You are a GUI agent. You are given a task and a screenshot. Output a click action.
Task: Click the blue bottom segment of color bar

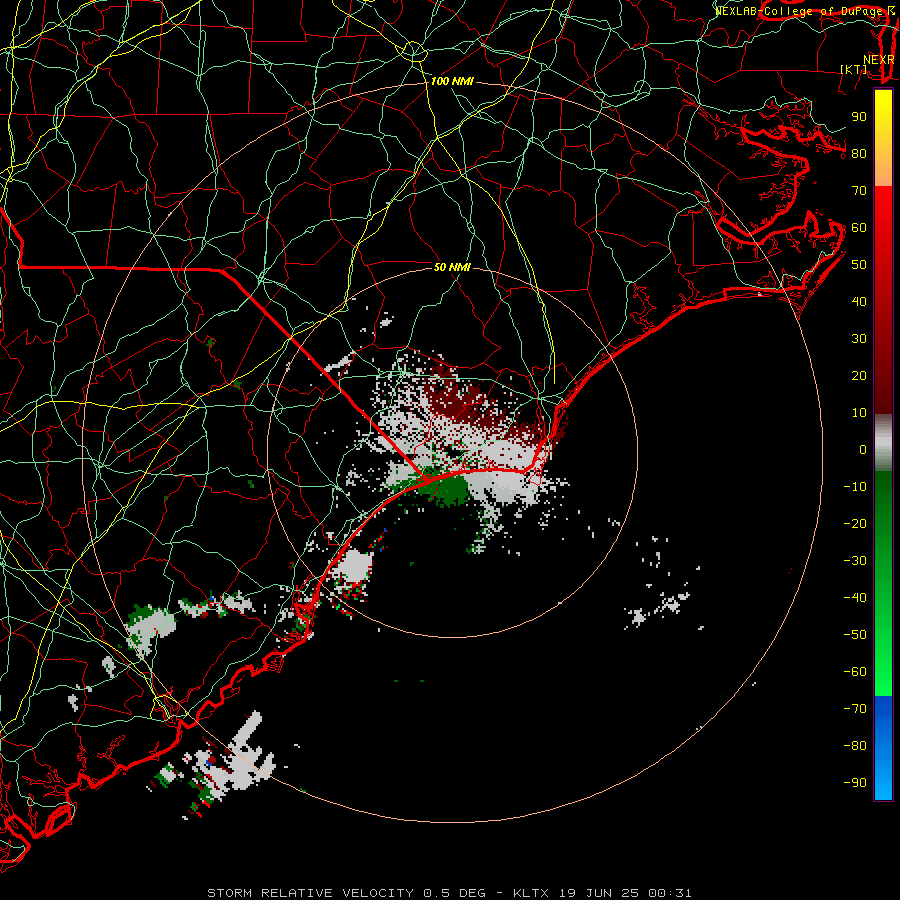(x=883, y=748)
